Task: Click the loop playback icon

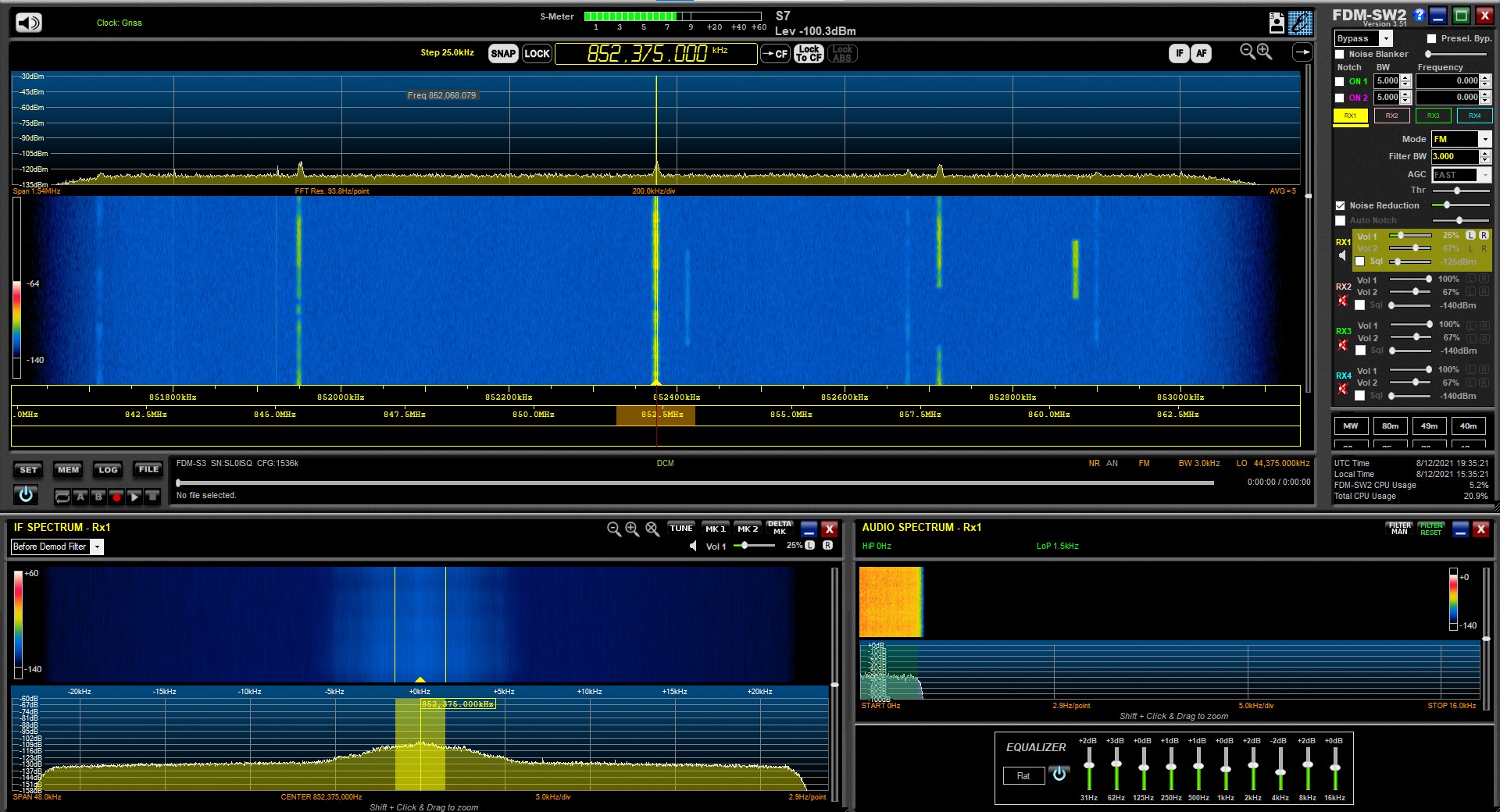Action: (x=62, y=497)
